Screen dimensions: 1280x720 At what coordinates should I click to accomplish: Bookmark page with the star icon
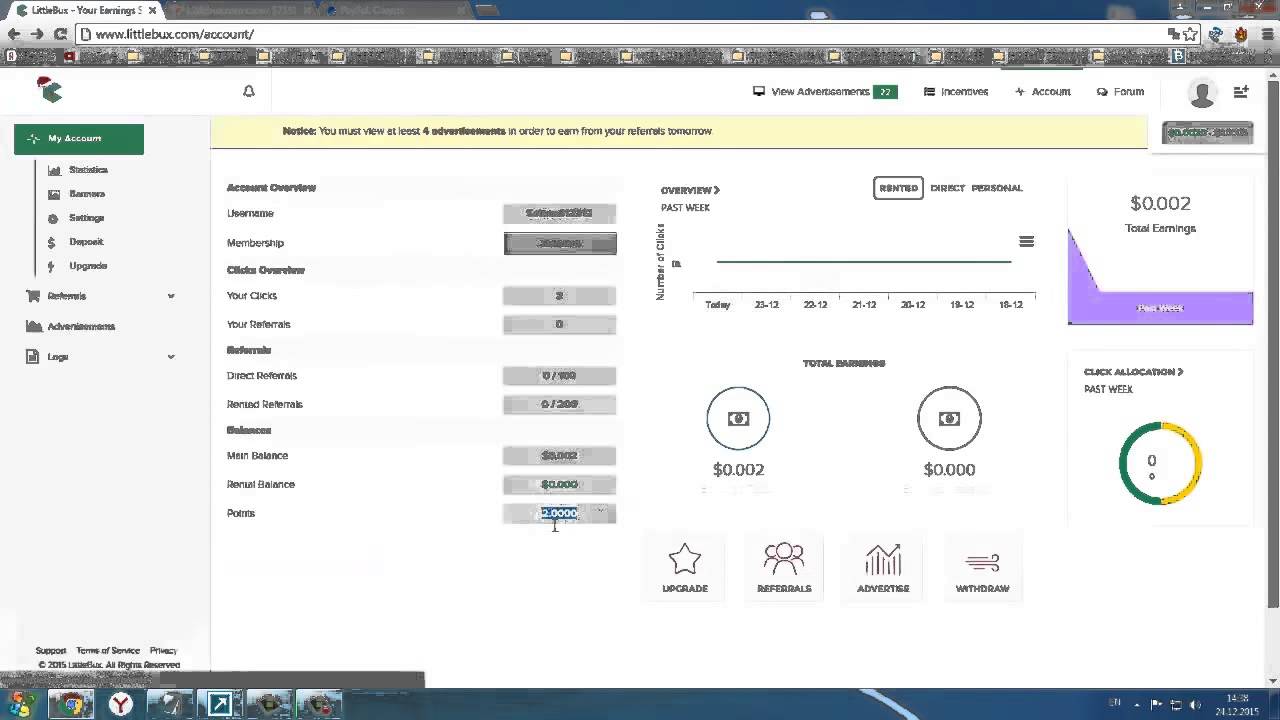click(x=1191, y=34)
